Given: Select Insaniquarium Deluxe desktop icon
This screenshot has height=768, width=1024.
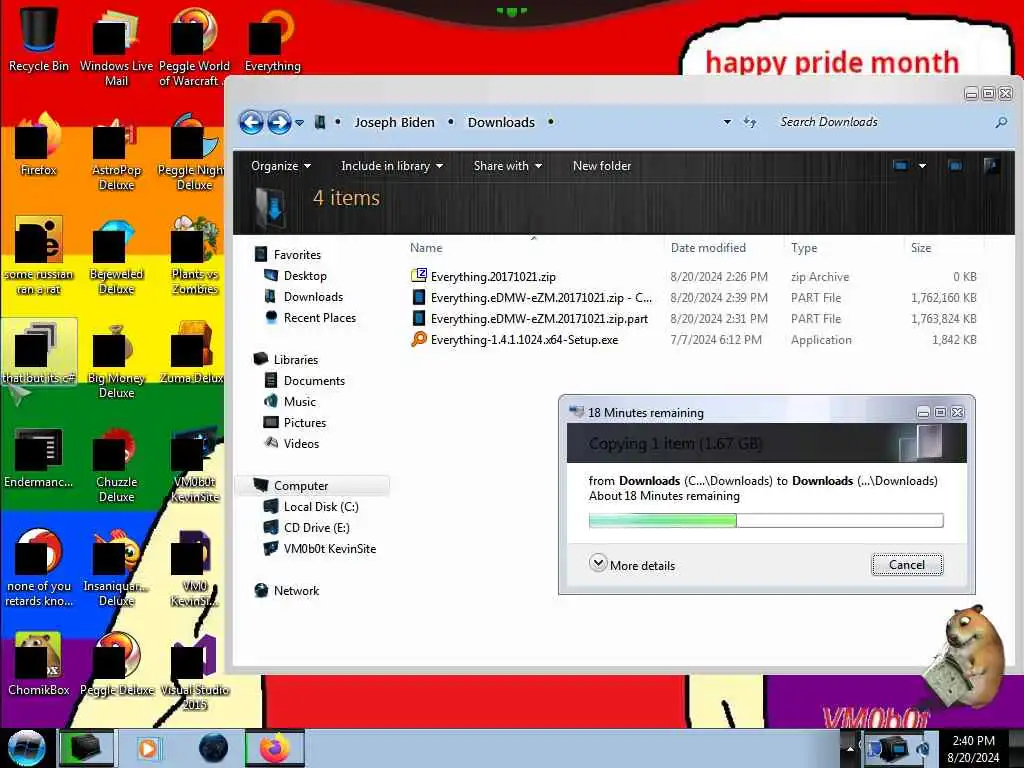Looking at the screenshot, I should click(116, 567).
